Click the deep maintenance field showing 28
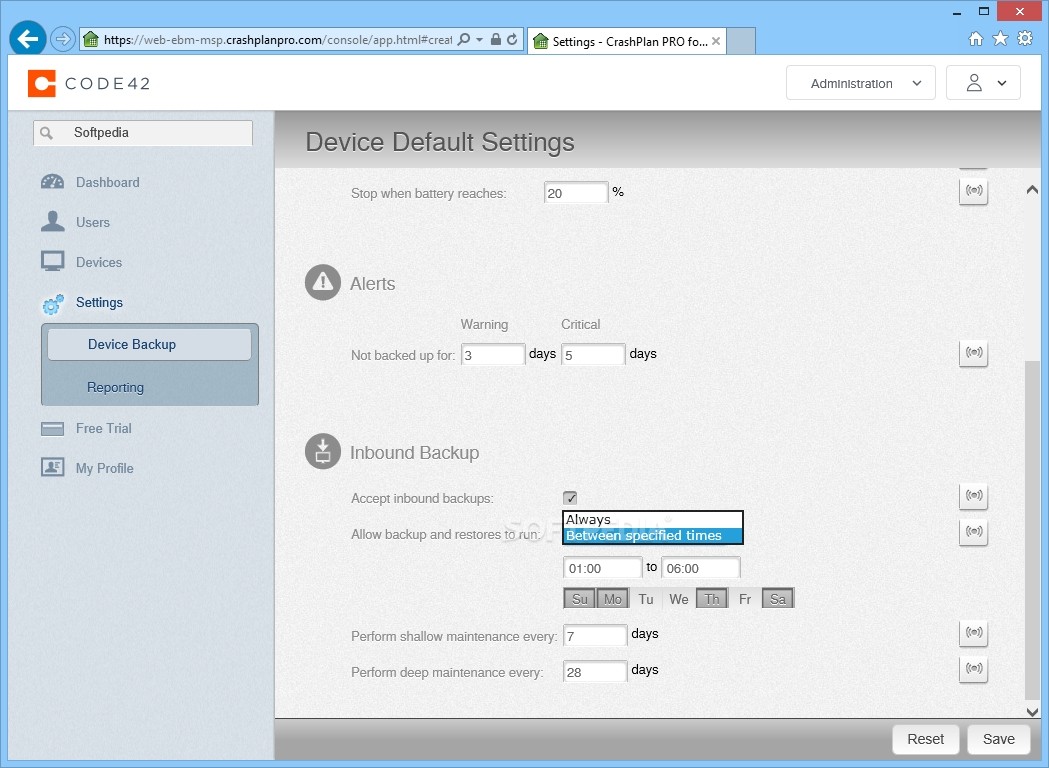The image size is (1049, 768). (x=595, y=672)
